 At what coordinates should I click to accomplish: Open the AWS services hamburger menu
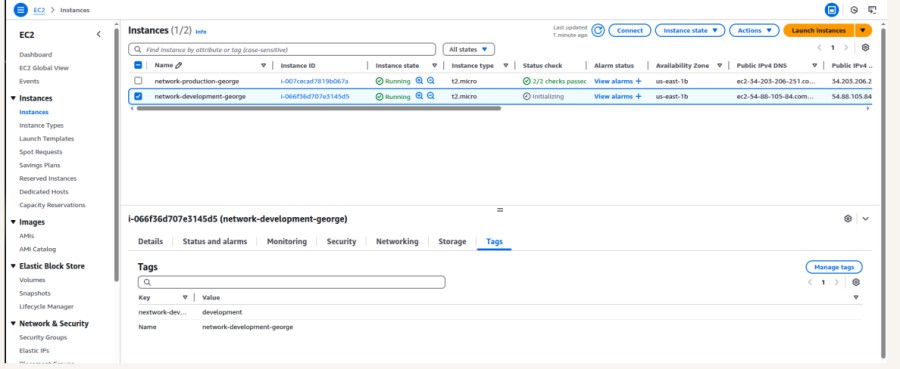20,10
